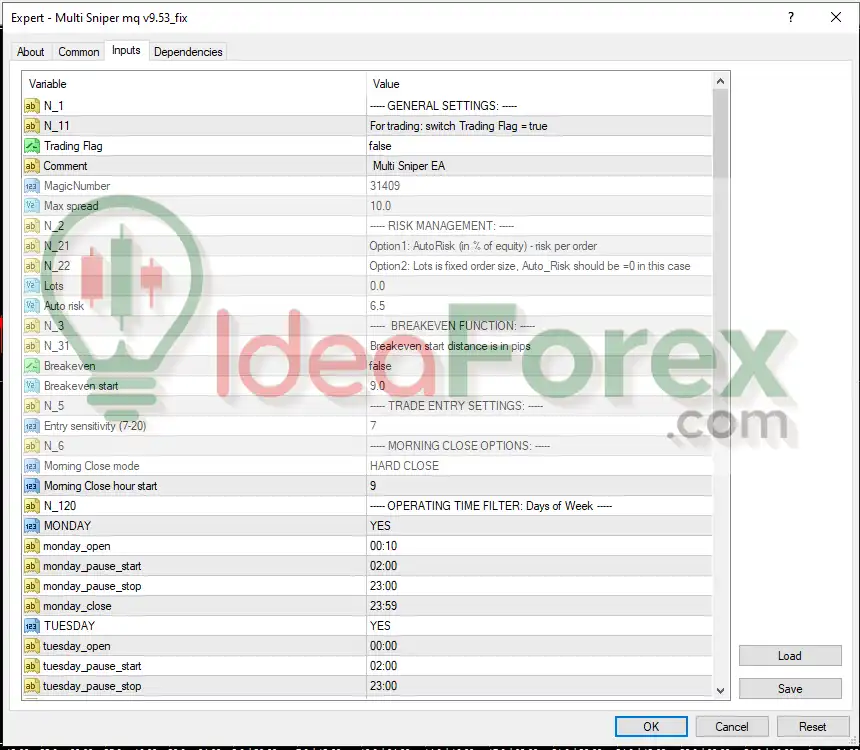The image size is (860, 750).
Task: Click the boolean icon beside Breakeven
Action: tap(31, 366)
